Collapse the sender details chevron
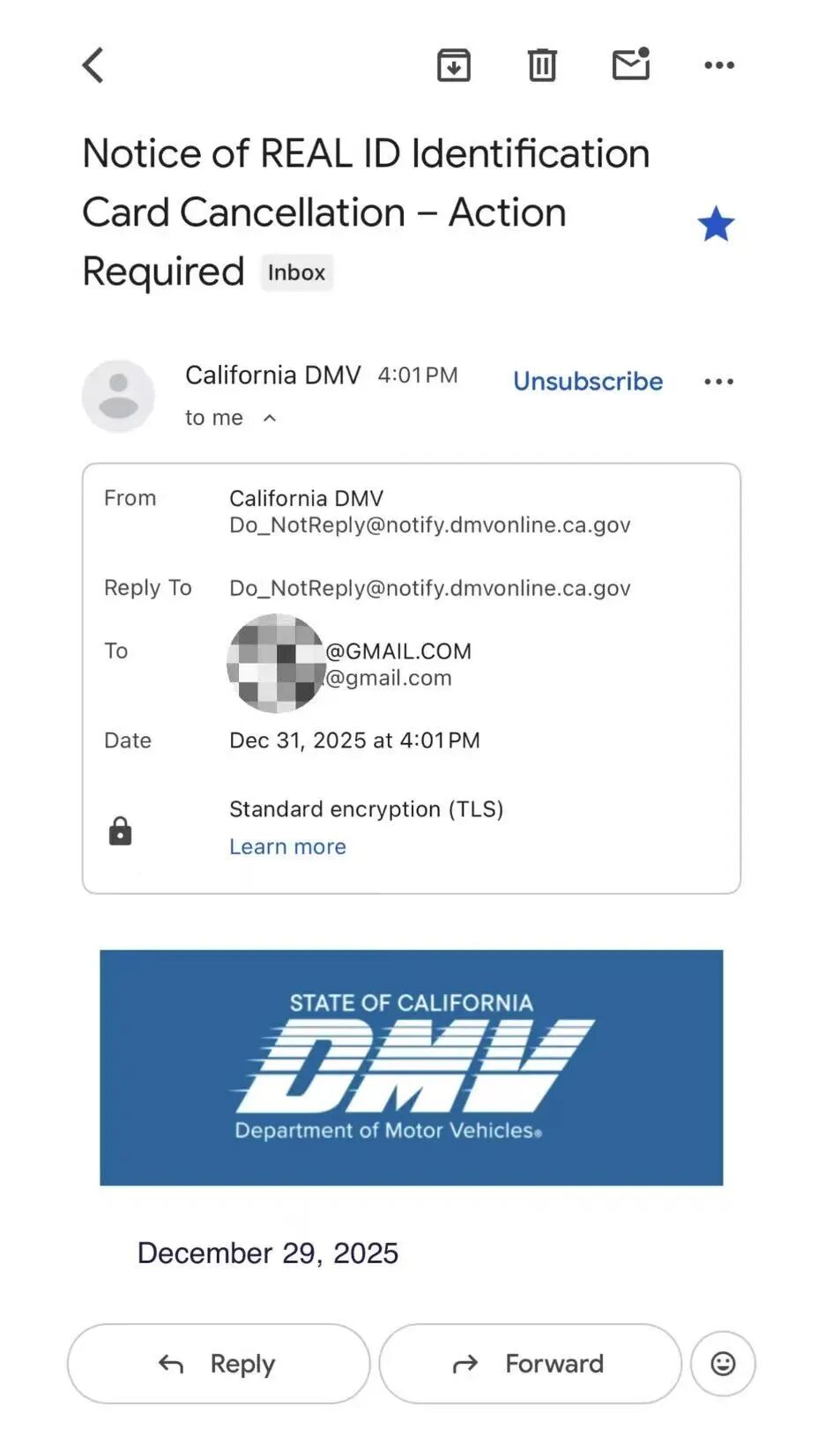Viewport: 840px width, 1443px height. [x=270, y=419]
